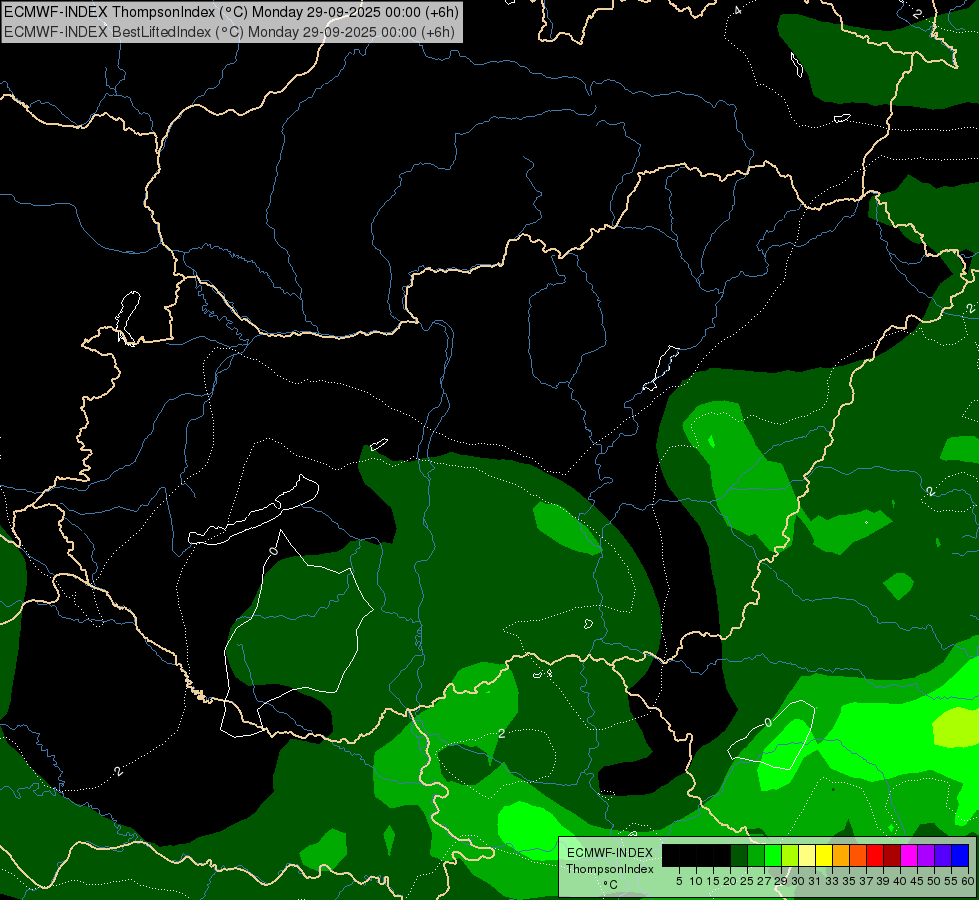
Task: Click the legend tick value '33'
Action: (x=832, y=881)
